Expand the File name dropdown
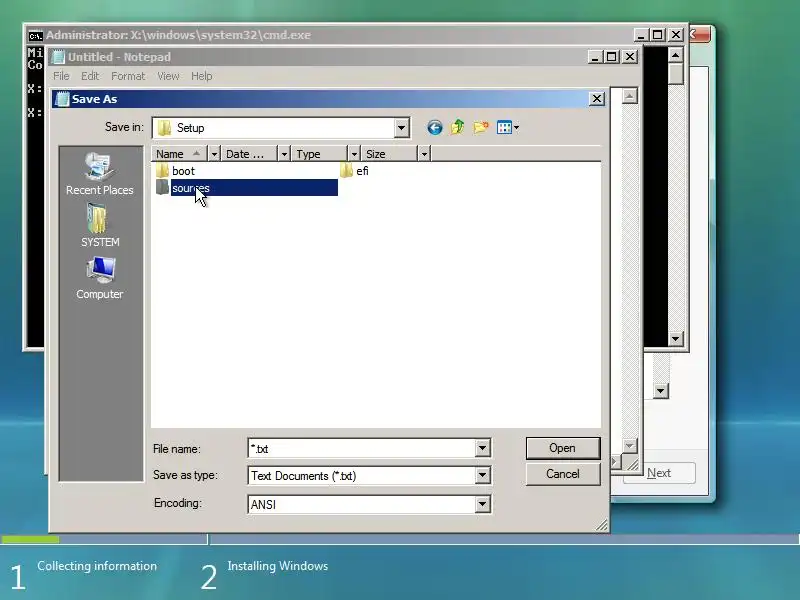Viewport: 800px width, 600px height. click(482, 448)
